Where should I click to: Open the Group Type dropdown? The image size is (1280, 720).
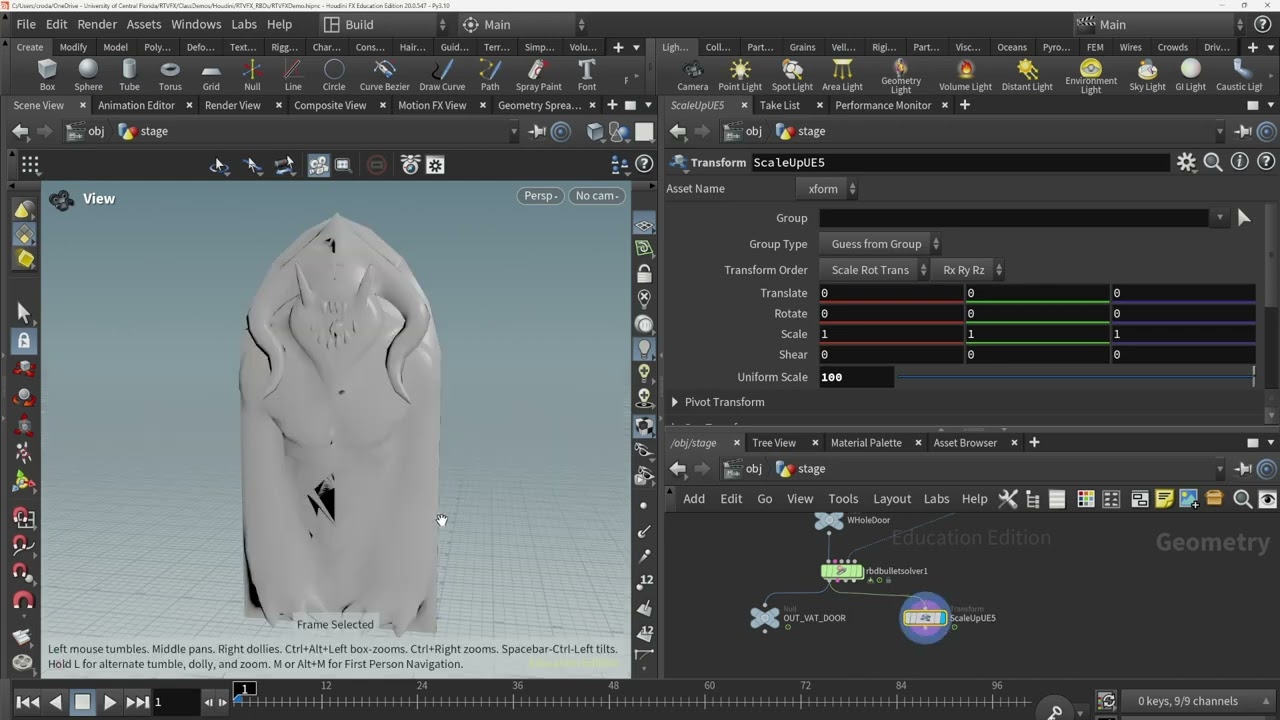(881, 244)
